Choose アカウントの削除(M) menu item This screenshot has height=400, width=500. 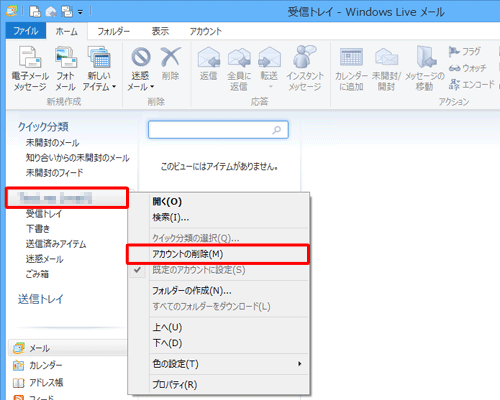click(218, 254)
